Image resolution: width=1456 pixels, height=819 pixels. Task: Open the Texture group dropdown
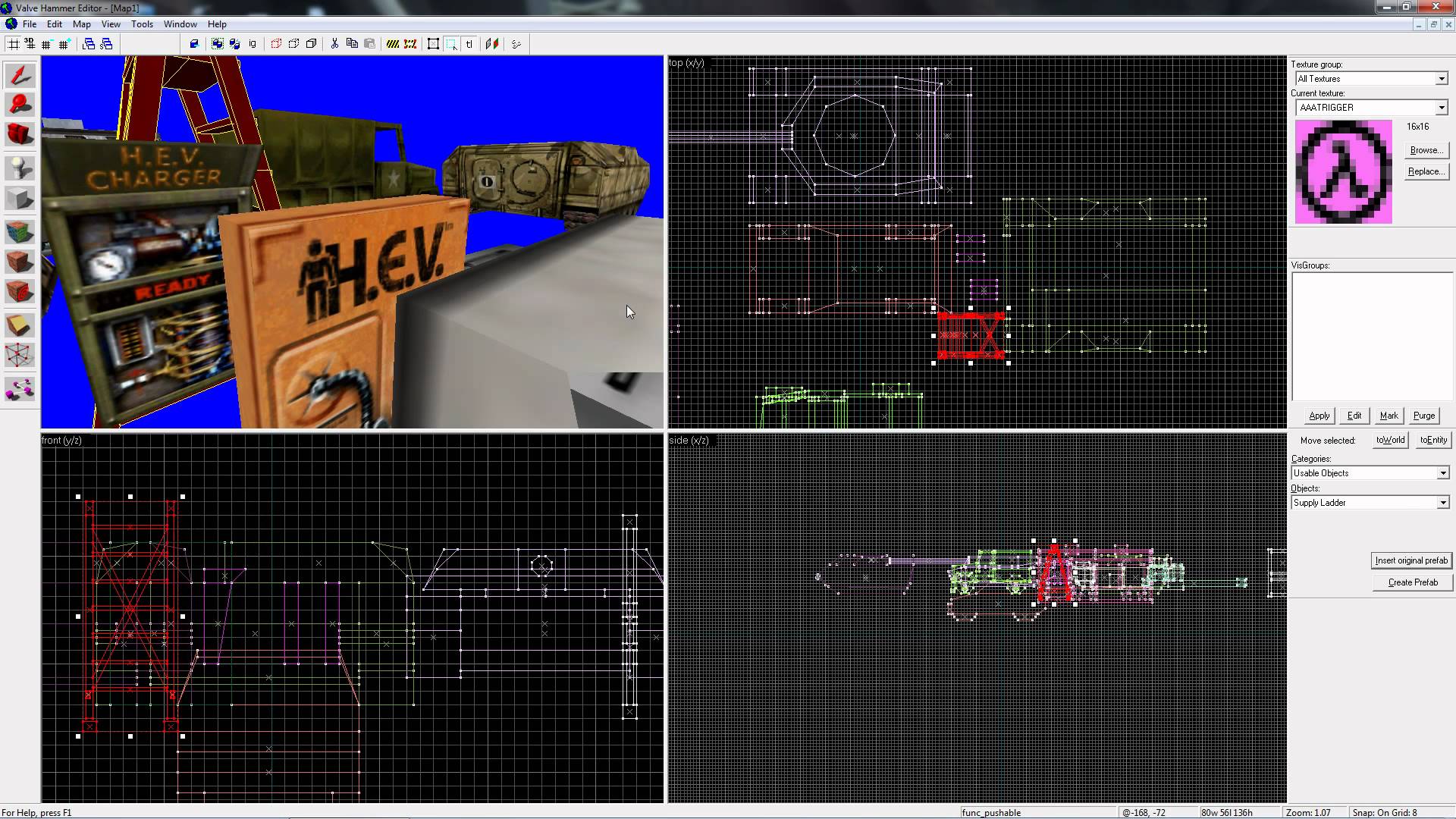[1441, 79]
